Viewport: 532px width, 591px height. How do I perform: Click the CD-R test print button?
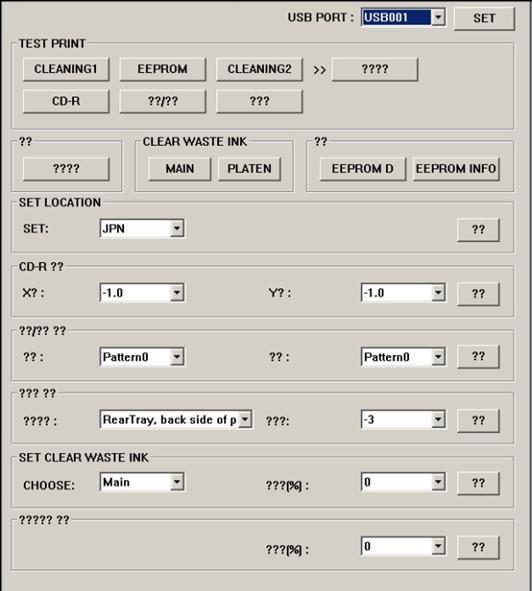coord(66,101)
